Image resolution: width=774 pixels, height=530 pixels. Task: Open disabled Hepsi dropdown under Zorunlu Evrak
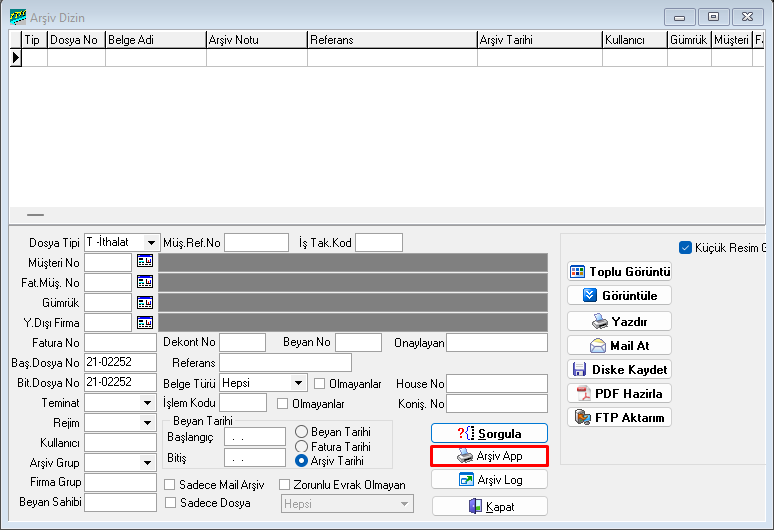click(x=347, y=504)
